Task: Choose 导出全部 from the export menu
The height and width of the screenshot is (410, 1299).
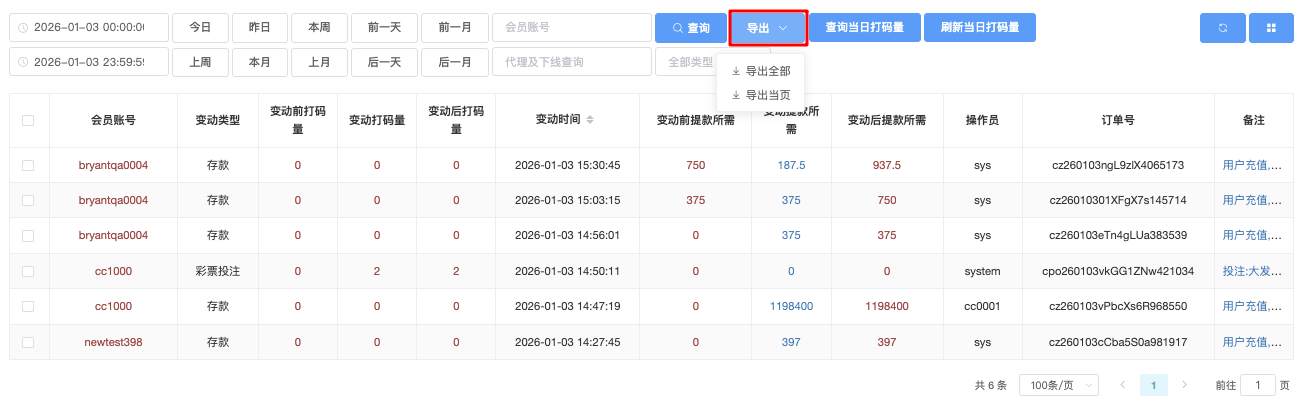Action: tap(761, 71)
